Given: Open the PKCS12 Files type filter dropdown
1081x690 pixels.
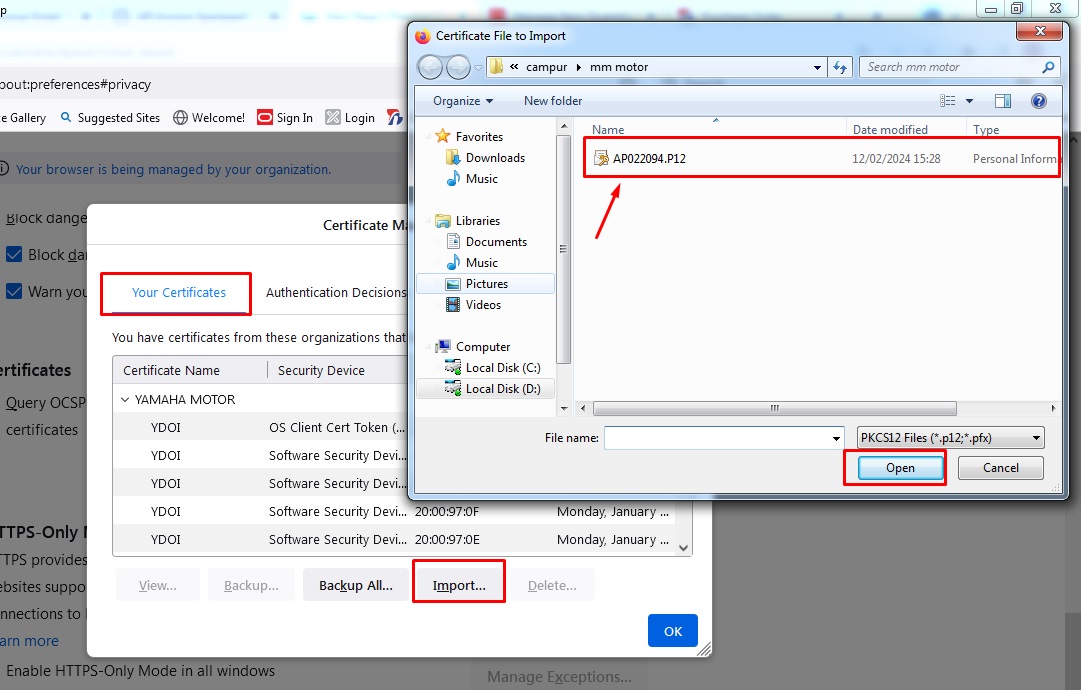Looking at the screenshot, I should click(951, 438).
